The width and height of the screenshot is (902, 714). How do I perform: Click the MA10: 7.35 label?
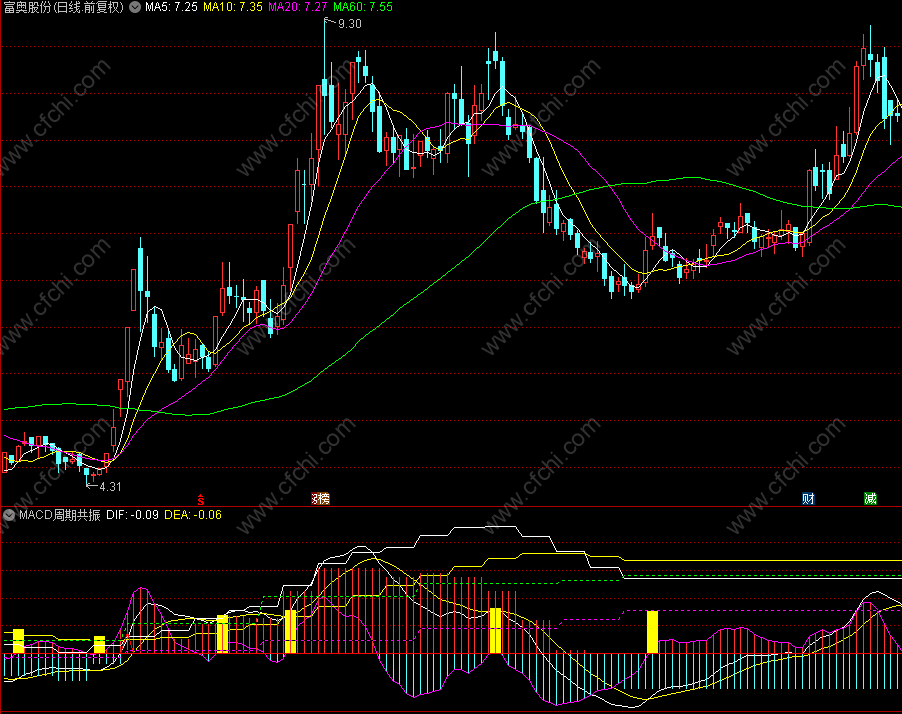pos(232,7)
